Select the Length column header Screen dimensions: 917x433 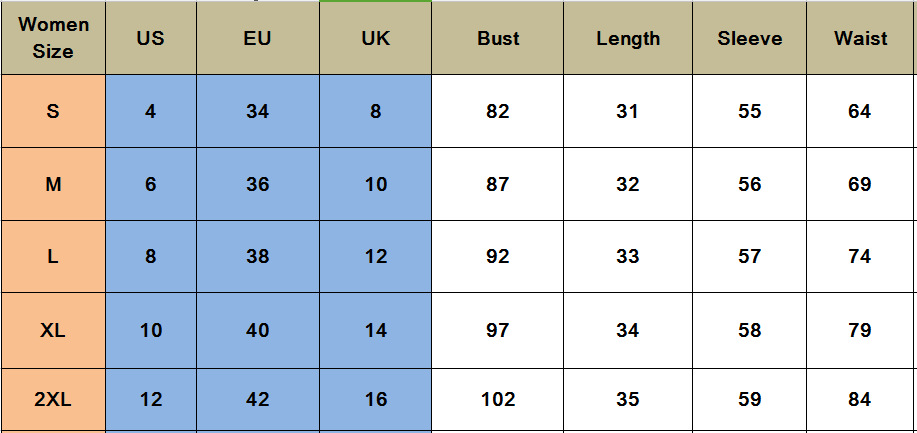tap(628, 39)
